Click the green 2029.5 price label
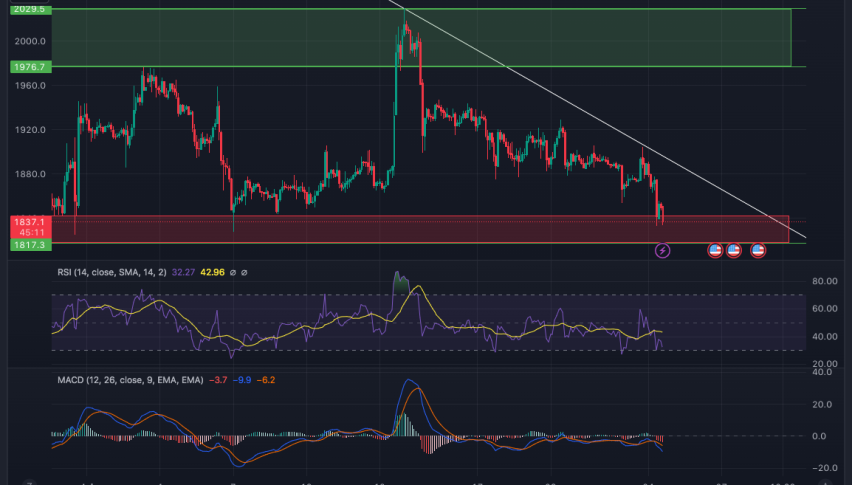The height and width of the screenshot is (485, 852). [30, 9]
